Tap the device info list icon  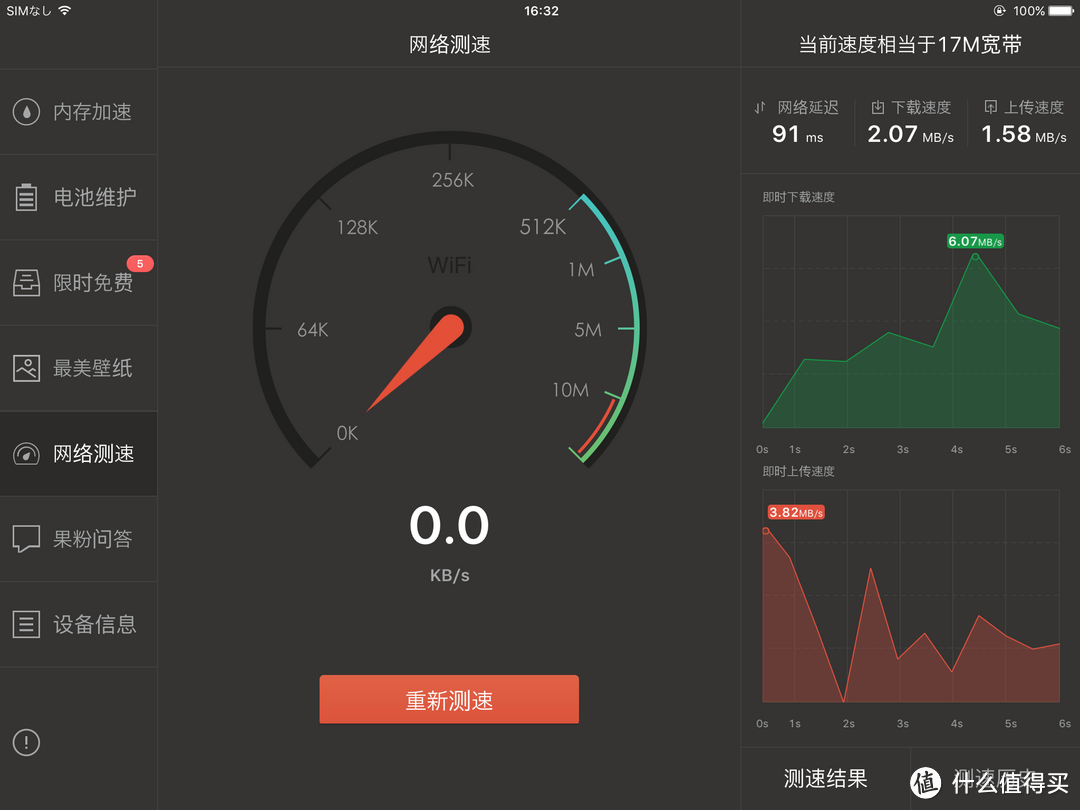(26, 624)
